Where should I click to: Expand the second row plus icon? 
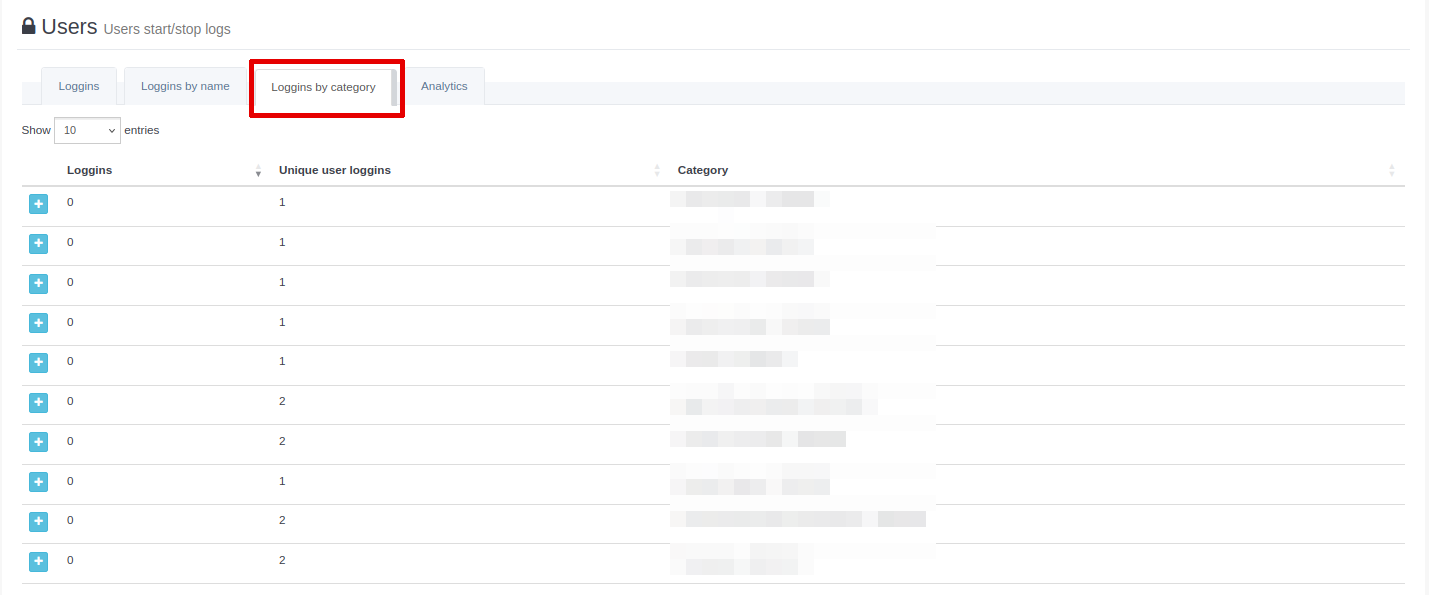pos(38,243)
